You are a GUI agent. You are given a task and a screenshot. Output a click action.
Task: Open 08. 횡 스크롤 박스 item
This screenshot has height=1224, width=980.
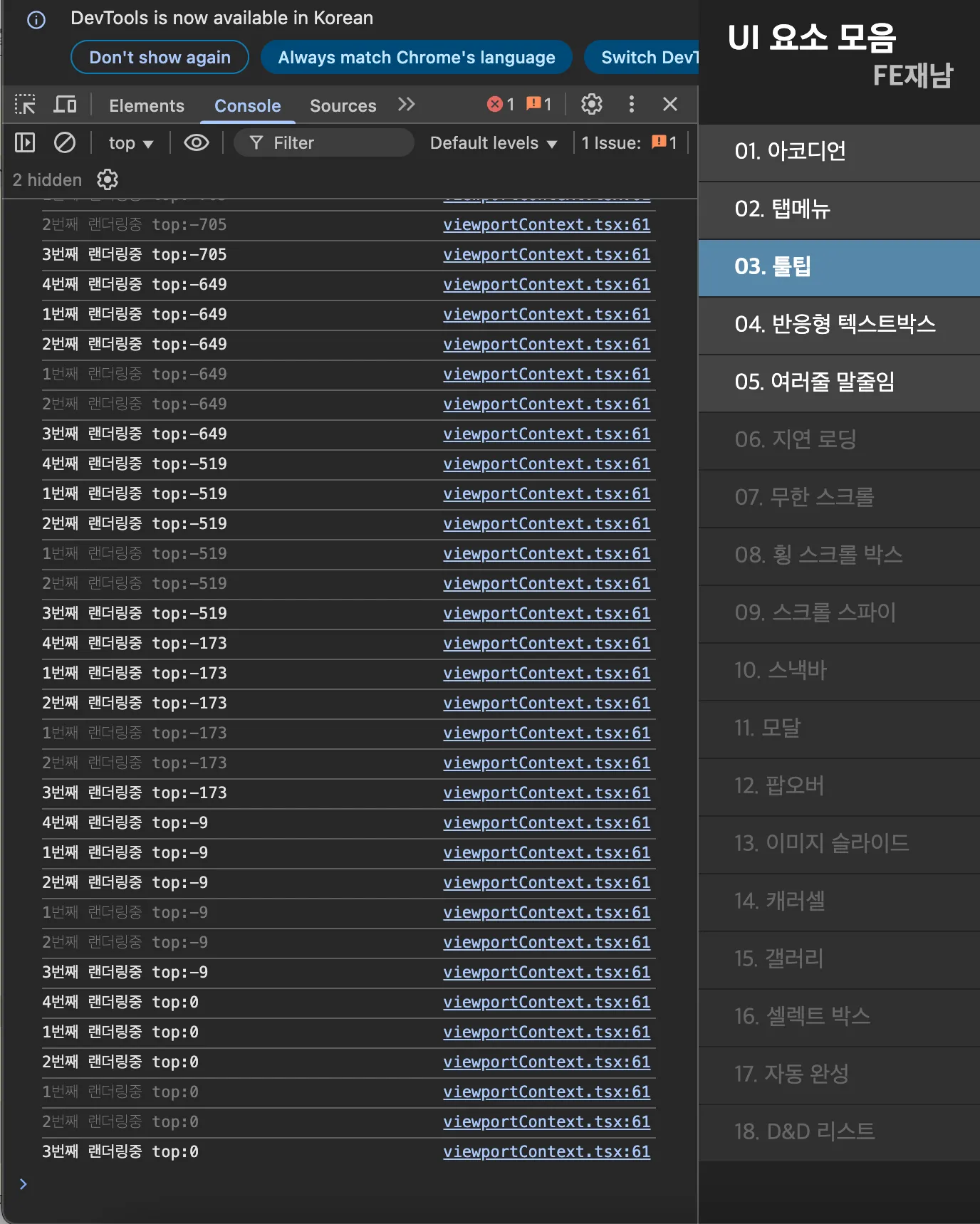tap(839, 555)
